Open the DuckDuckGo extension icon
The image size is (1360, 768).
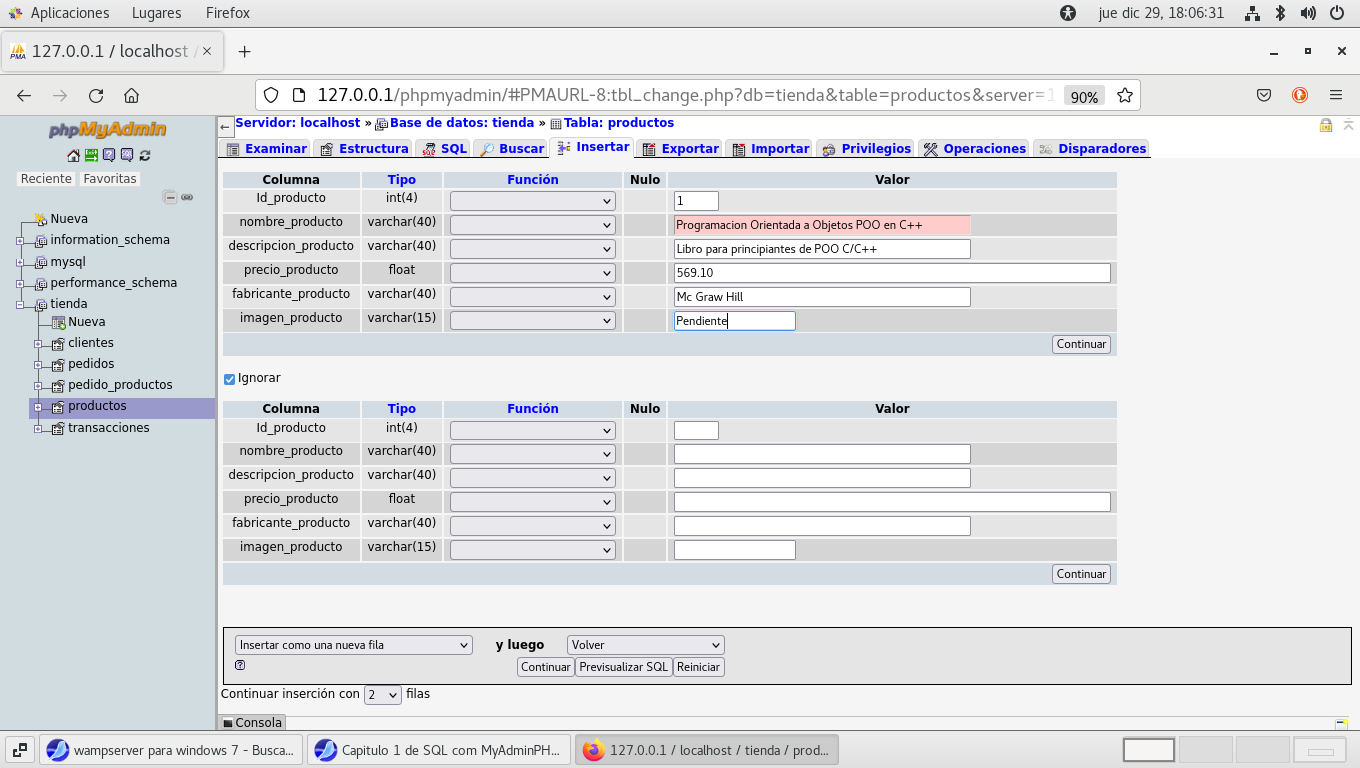(x=1300, y=95)
